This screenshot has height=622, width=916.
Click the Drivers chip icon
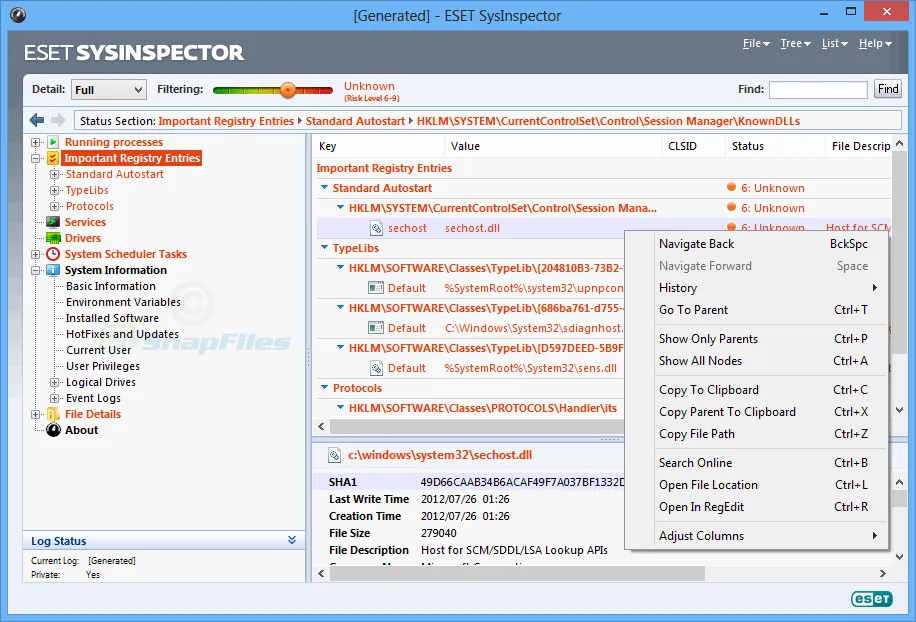pyautogui.click(x=53, y=238)
